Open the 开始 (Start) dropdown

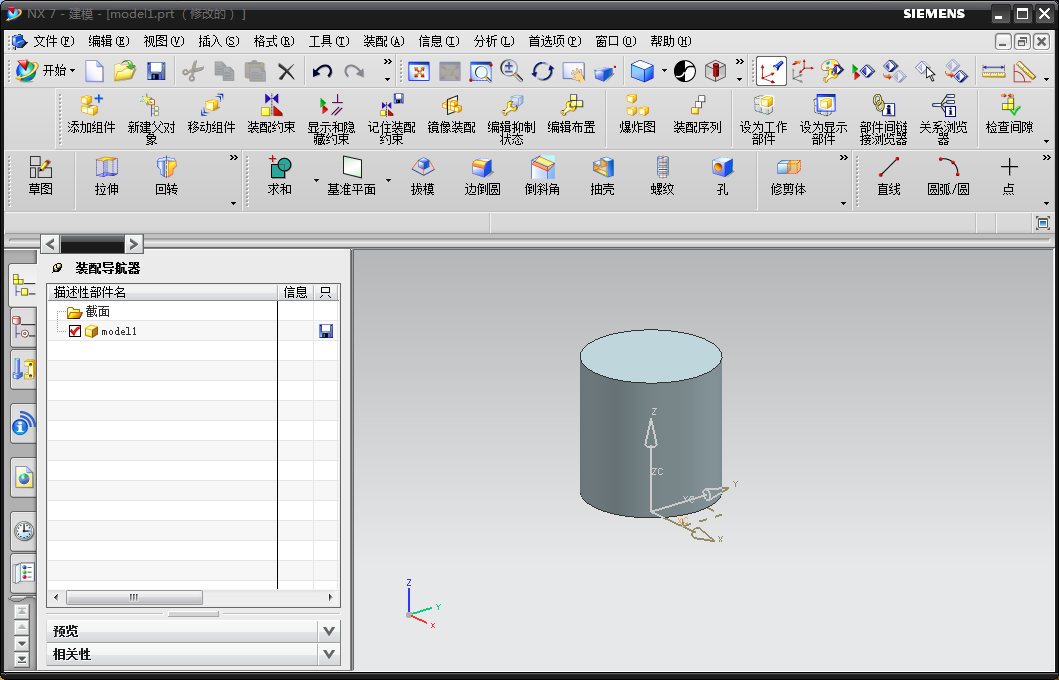45,71
